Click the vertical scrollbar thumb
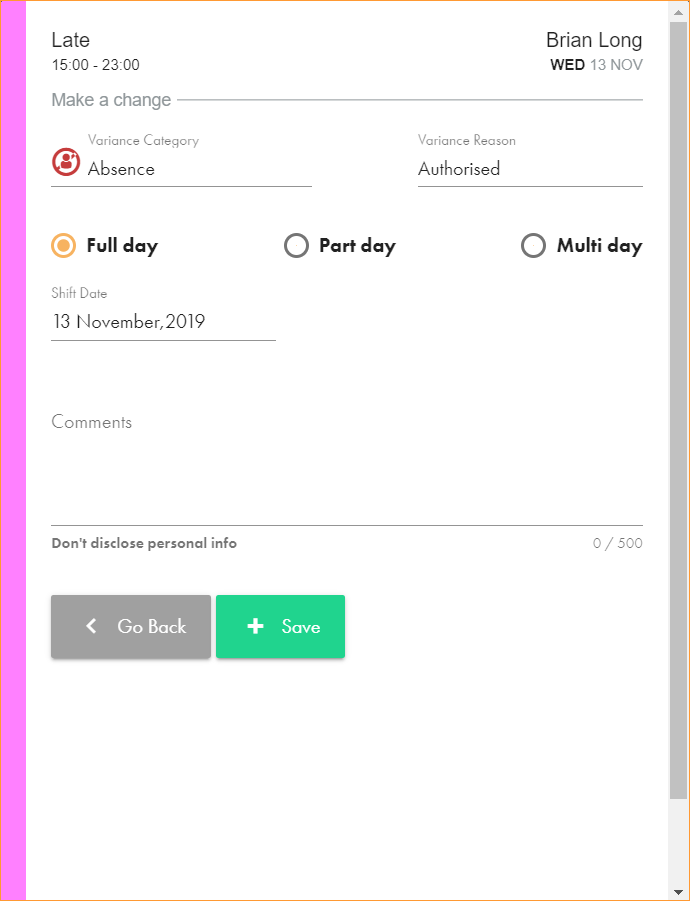This screenshot has height=901, width=690. [x=679, y=400]
